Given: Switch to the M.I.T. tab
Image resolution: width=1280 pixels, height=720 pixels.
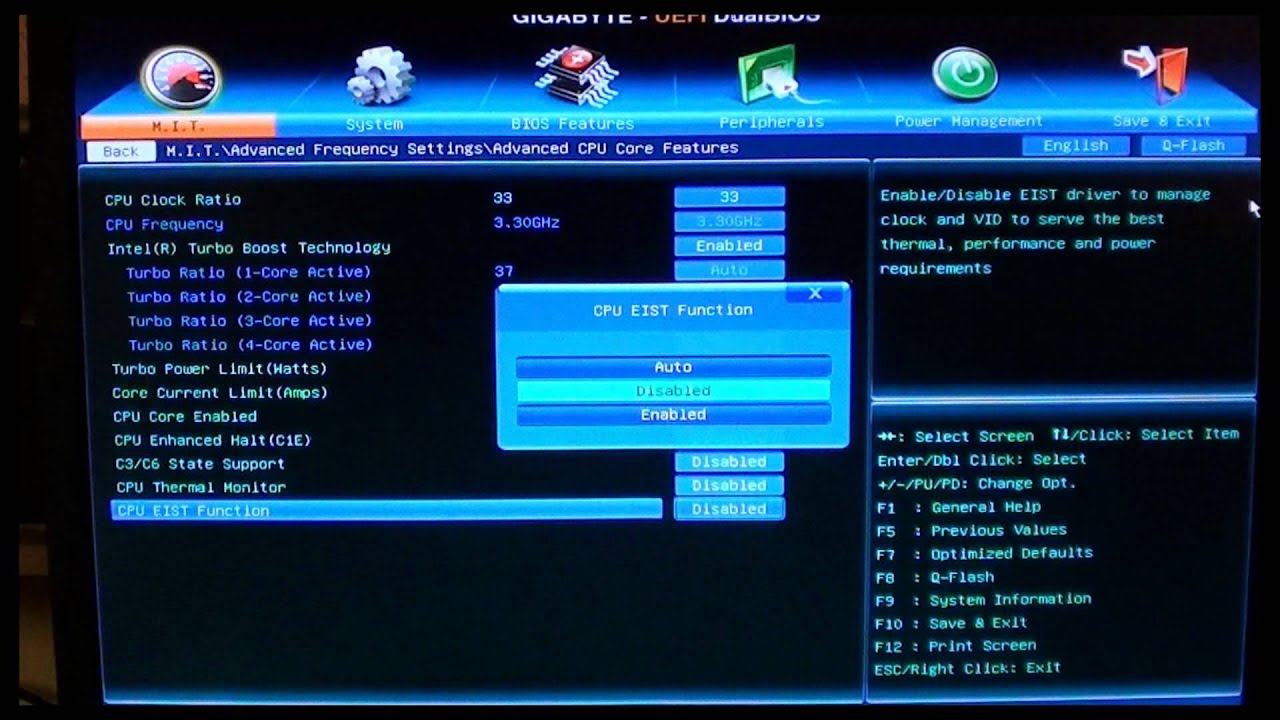Looking at the screenshot, I should tap(178, 125).
